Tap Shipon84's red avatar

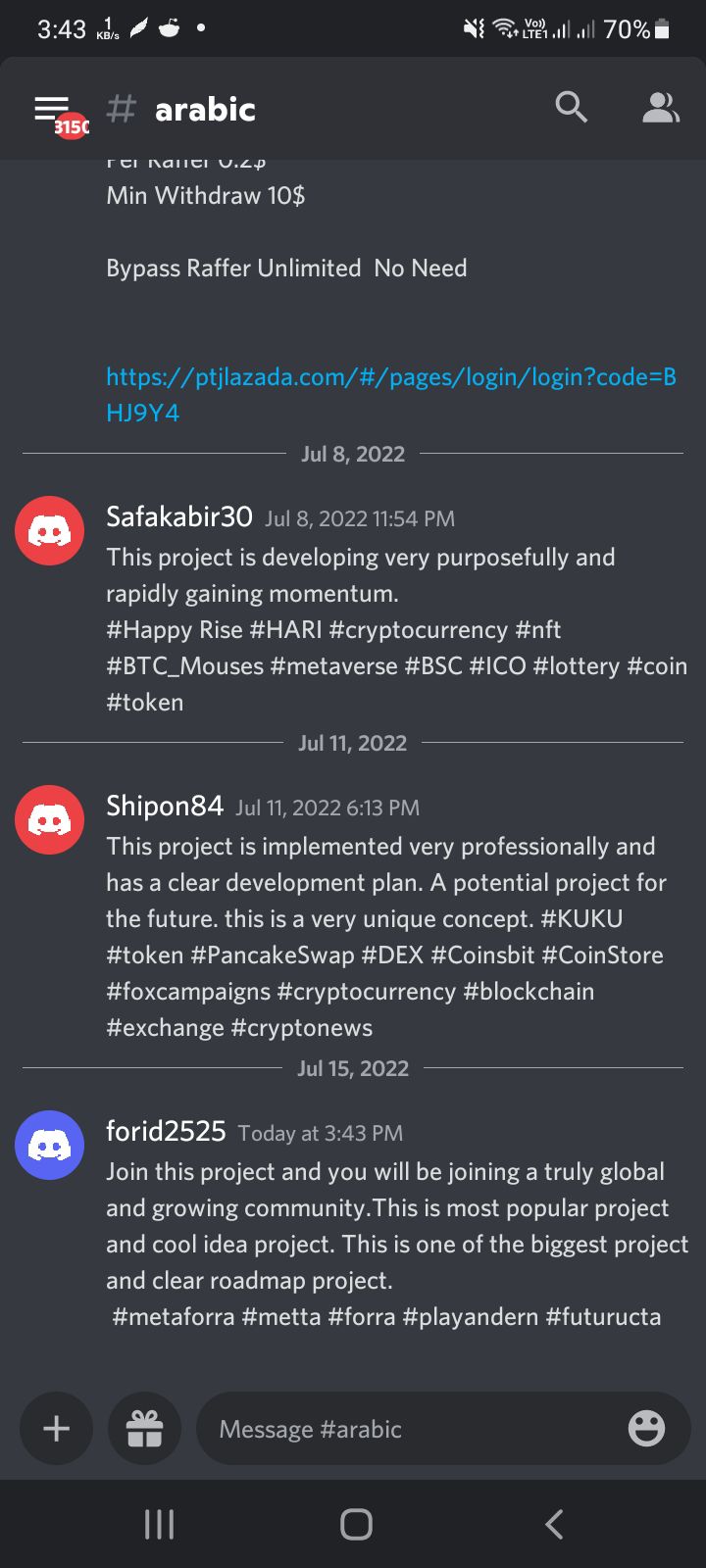pyautogui.click(x=49, y=820)
